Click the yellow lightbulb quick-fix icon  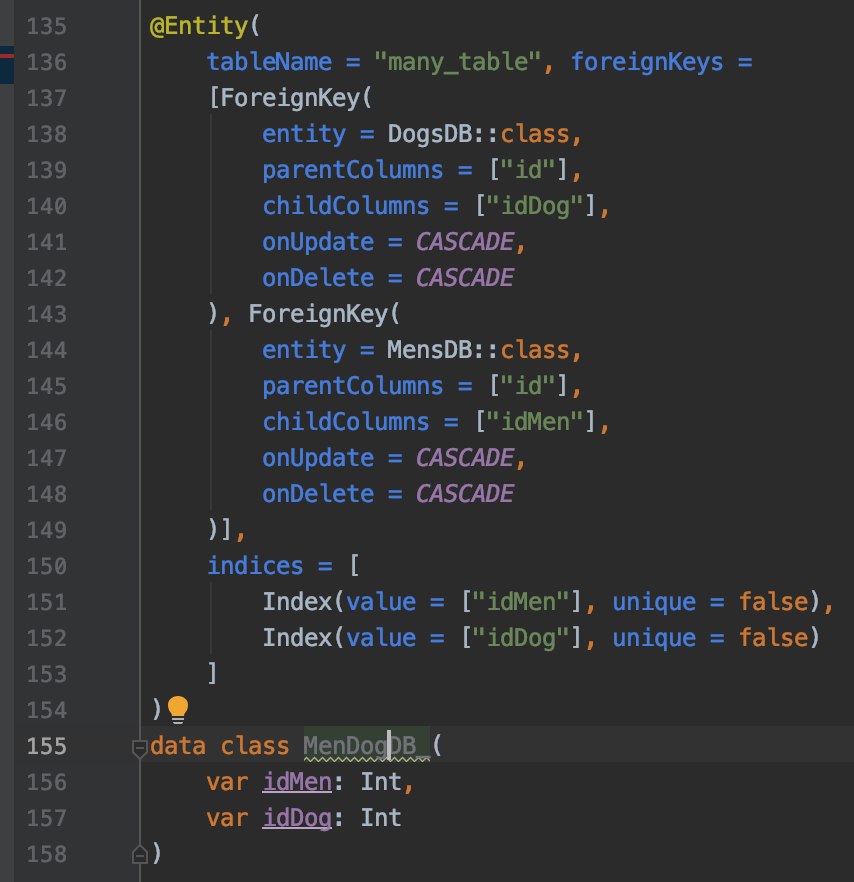[x=178, y=709]
